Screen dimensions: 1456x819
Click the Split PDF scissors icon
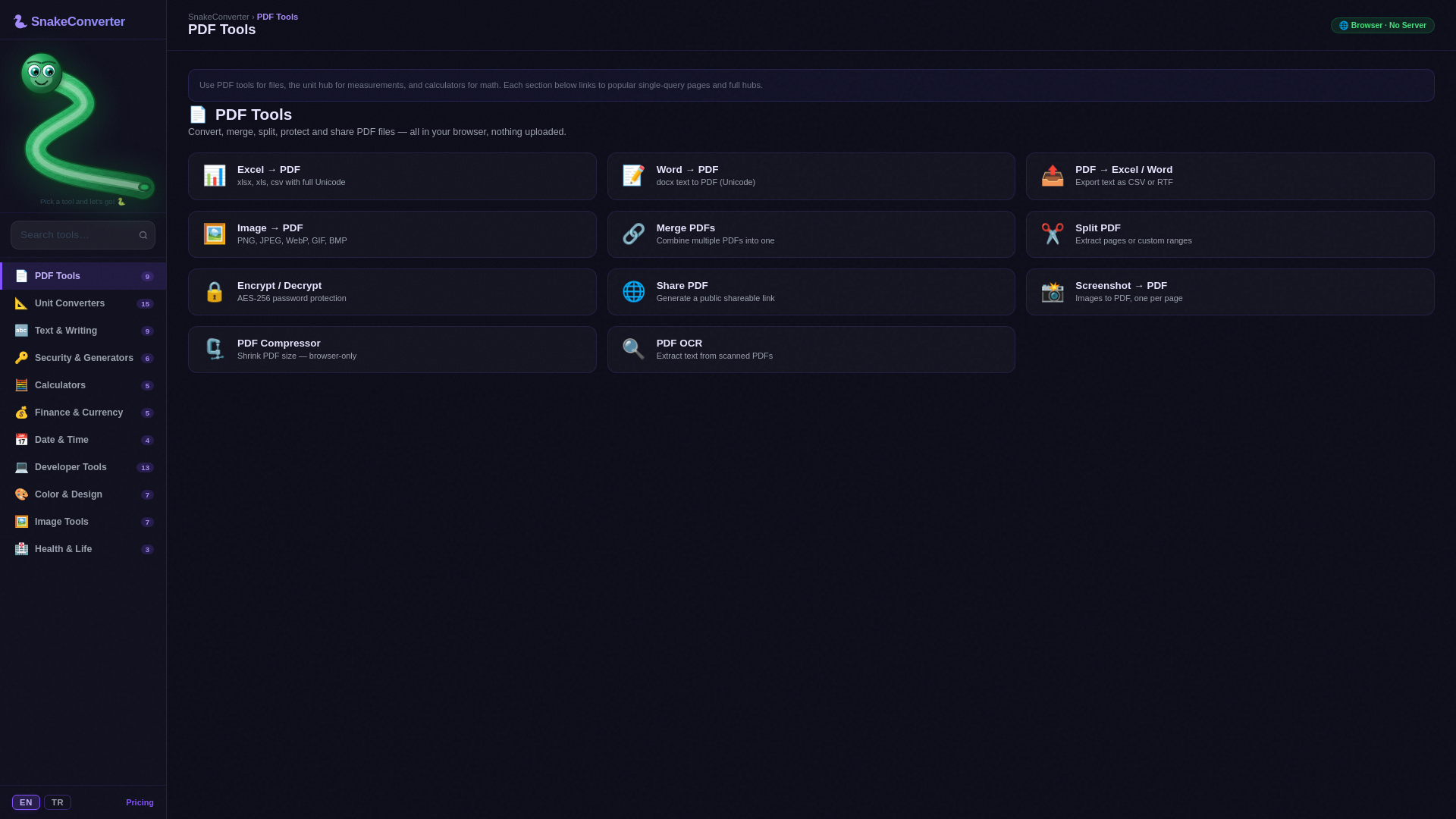(x=1053, y=234)
